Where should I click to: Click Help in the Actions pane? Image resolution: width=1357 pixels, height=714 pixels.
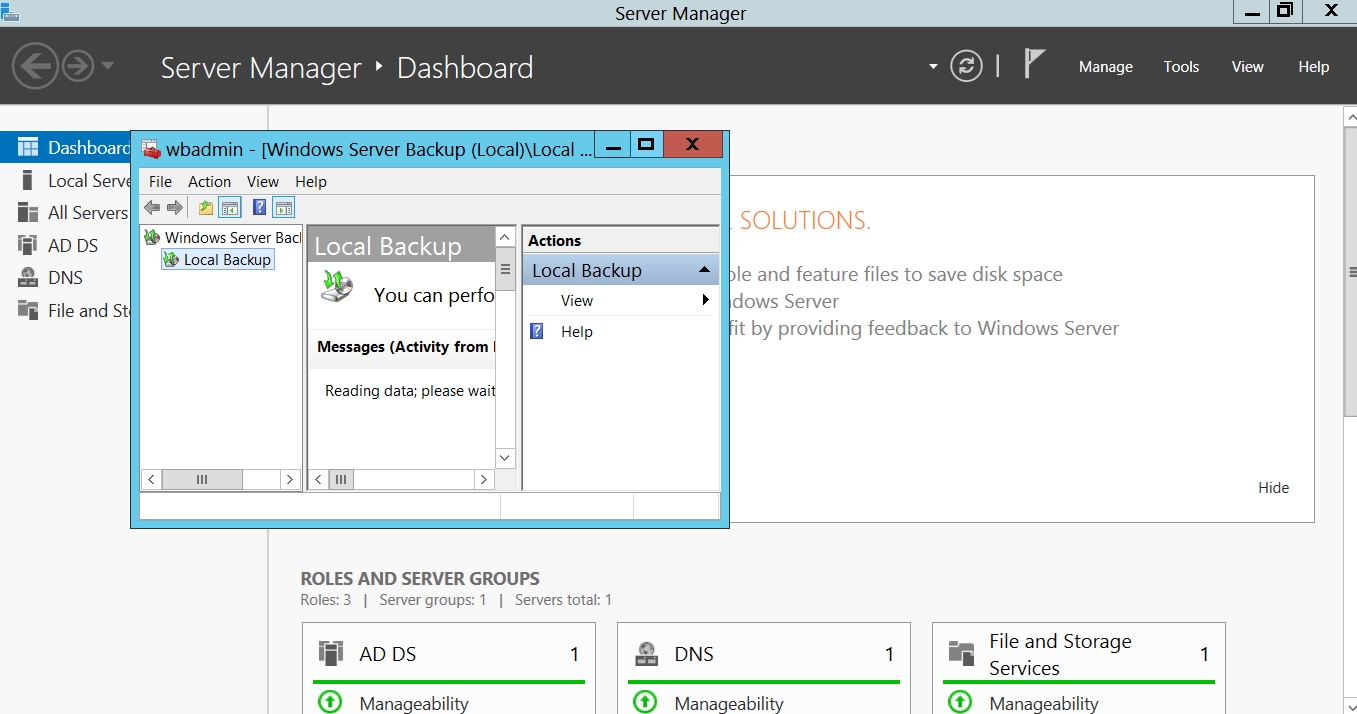pos(577,332)
